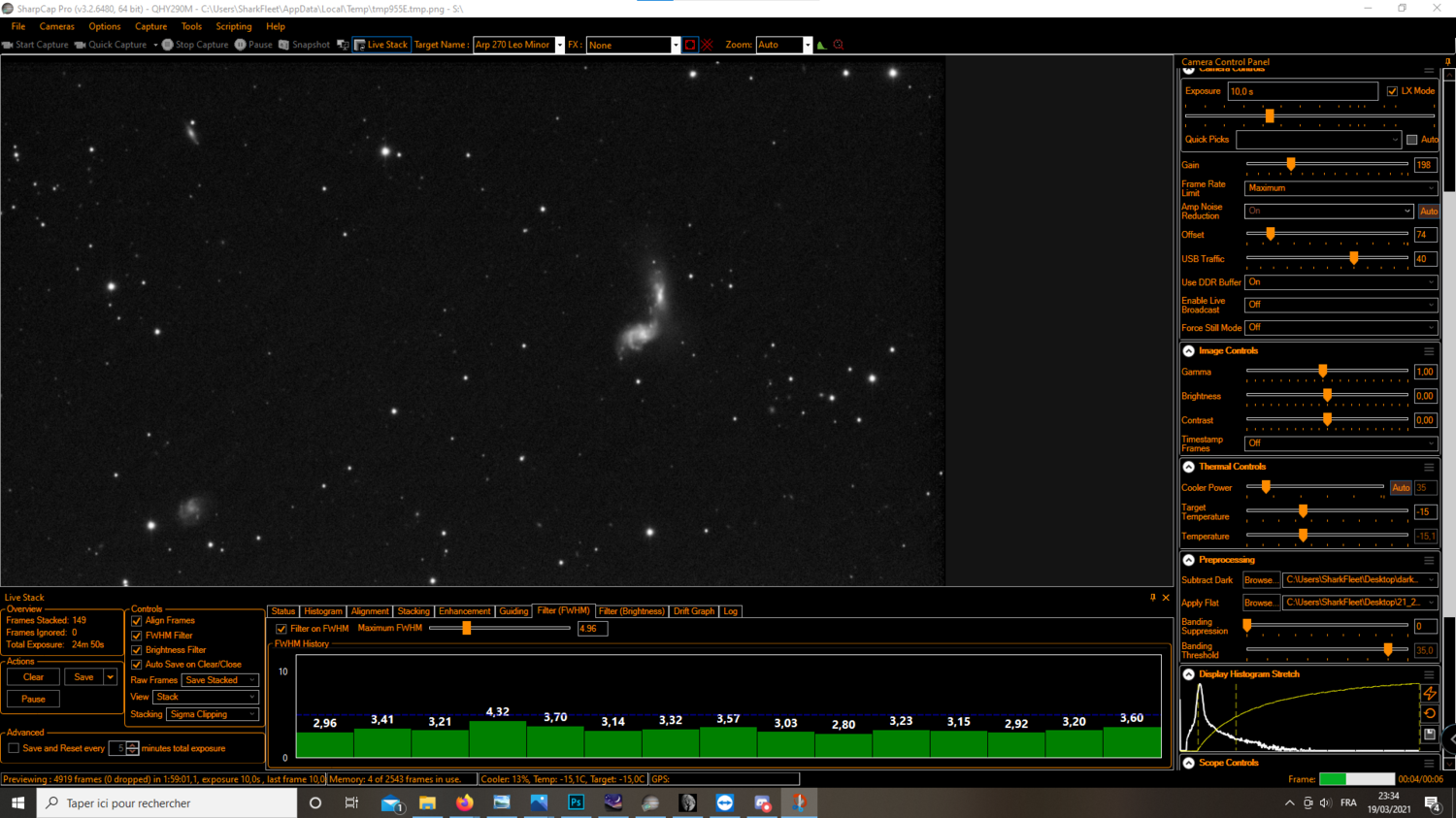Open the Preprocessing section menu icon
1456x818 pixels.
pyautogui.click(x=1429, y=560)
